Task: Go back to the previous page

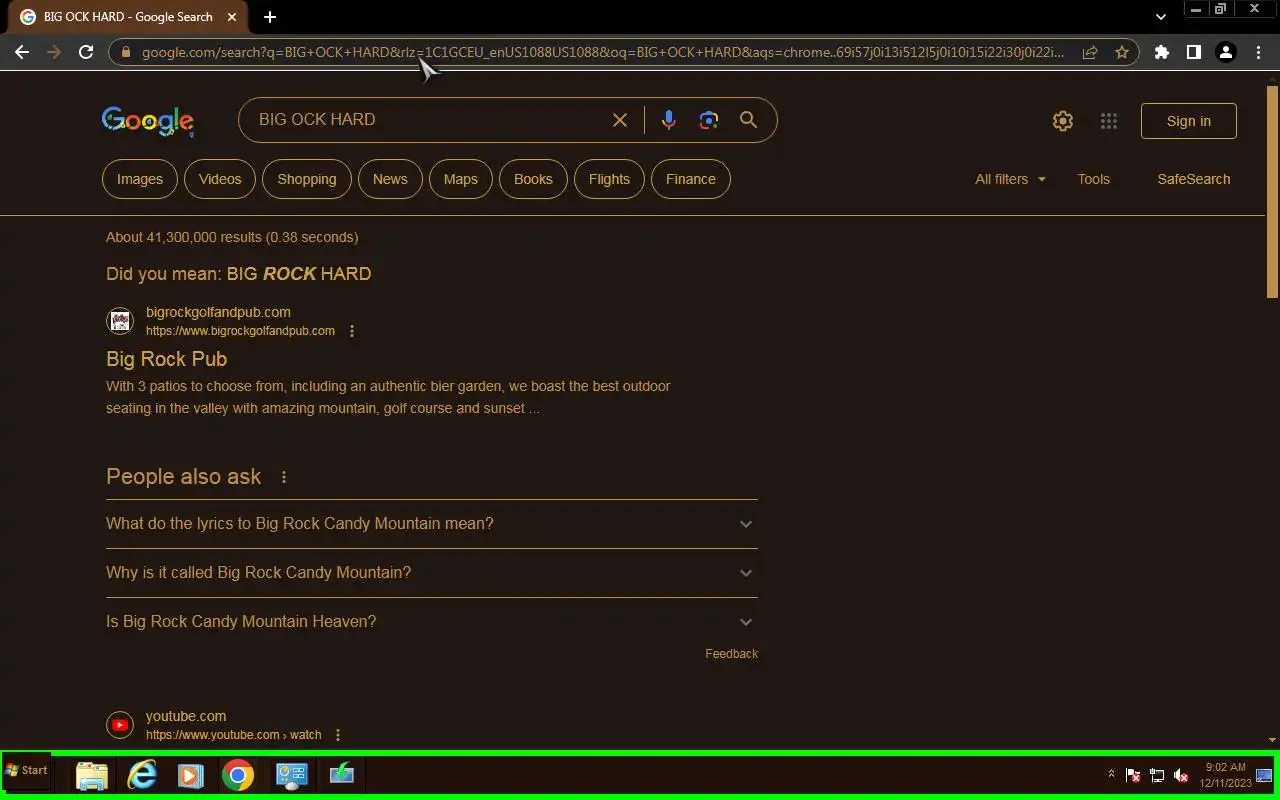Action: 22,52
